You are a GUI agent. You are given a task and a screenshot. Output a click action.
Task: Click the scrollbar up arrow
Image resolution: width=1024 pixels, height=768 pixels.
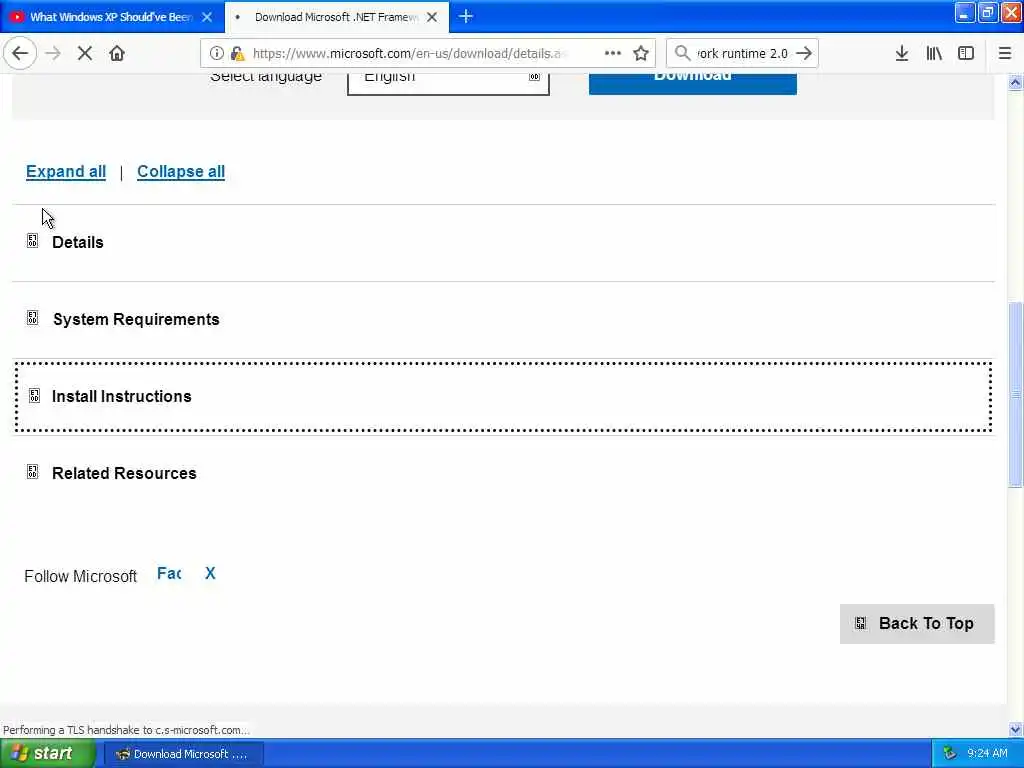click(x=1015, y=83)
